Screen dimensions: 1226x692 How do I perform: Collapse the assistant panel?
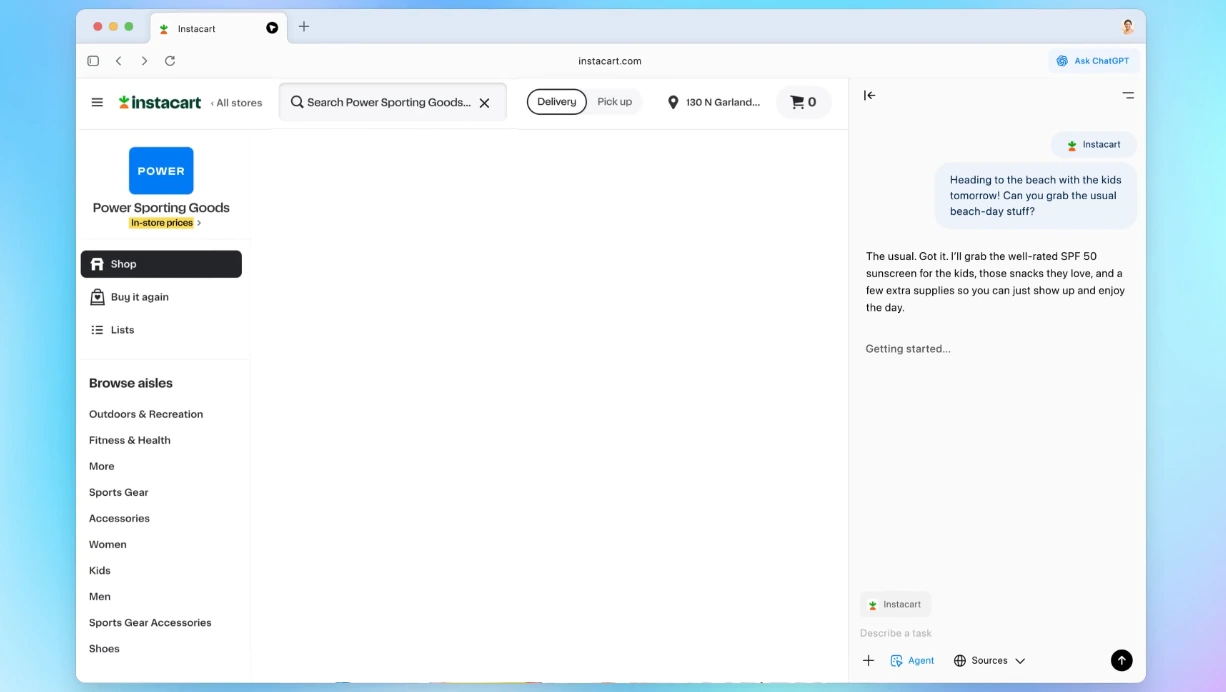tap(869, 96)
